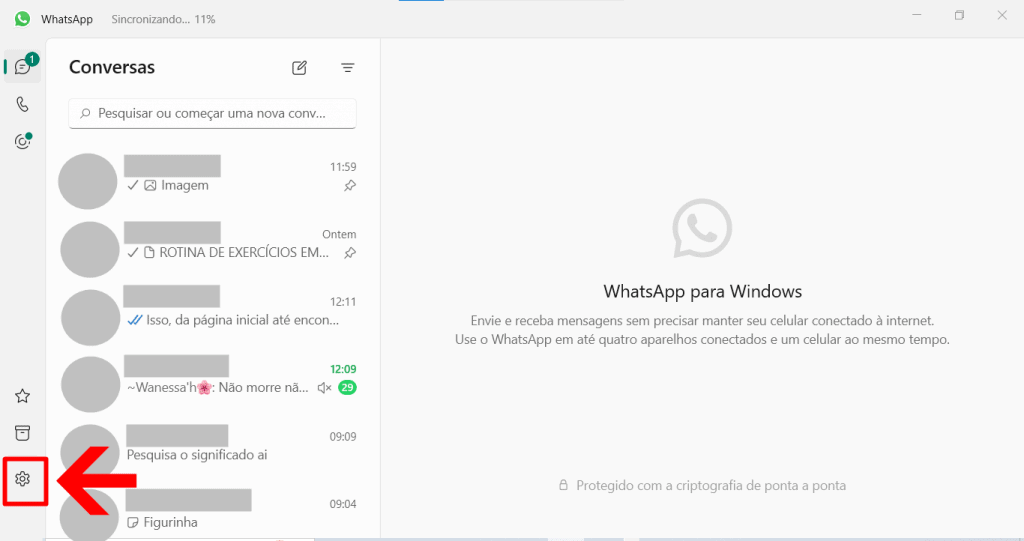
Task: Click avatar of the Ontem chat
Action: click(89, 250)
